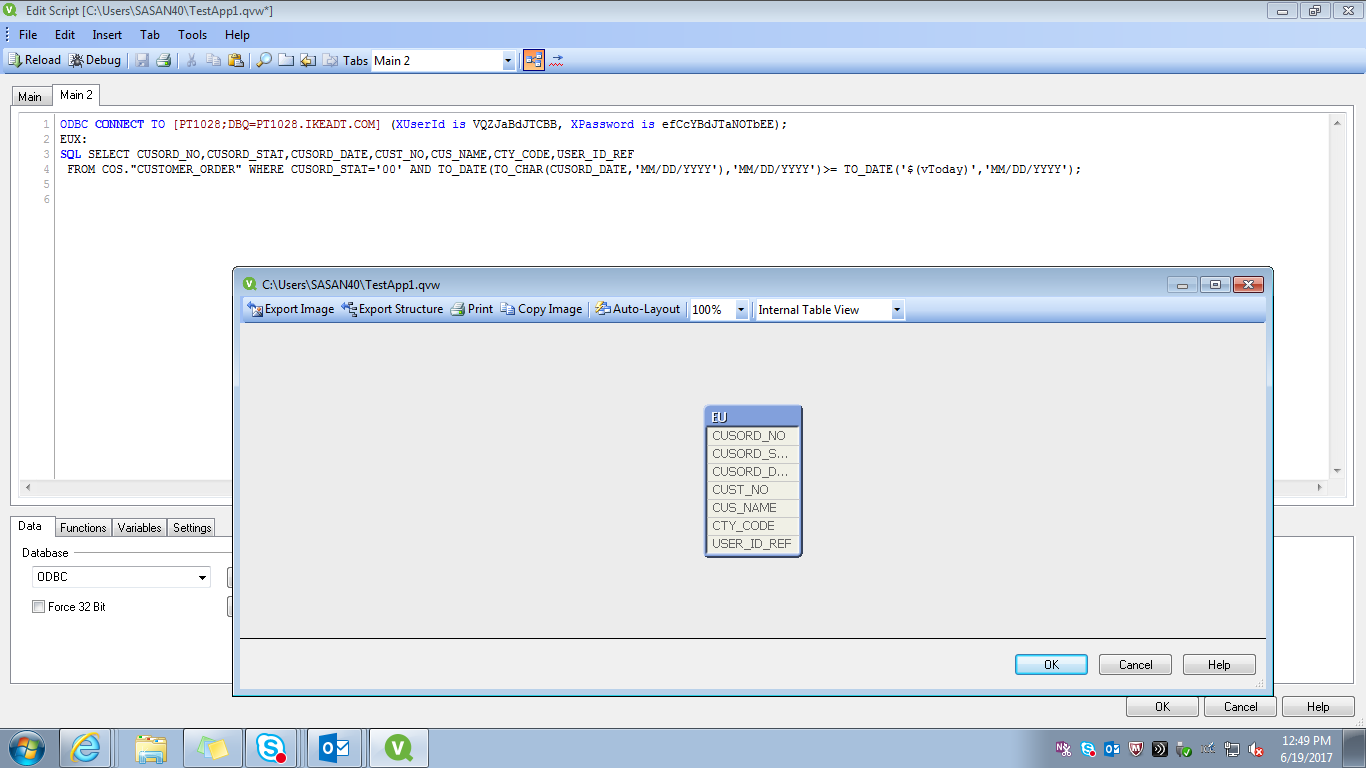
Task: Click Cancel in the table viewer dialog
Action: coord(1135,665)
